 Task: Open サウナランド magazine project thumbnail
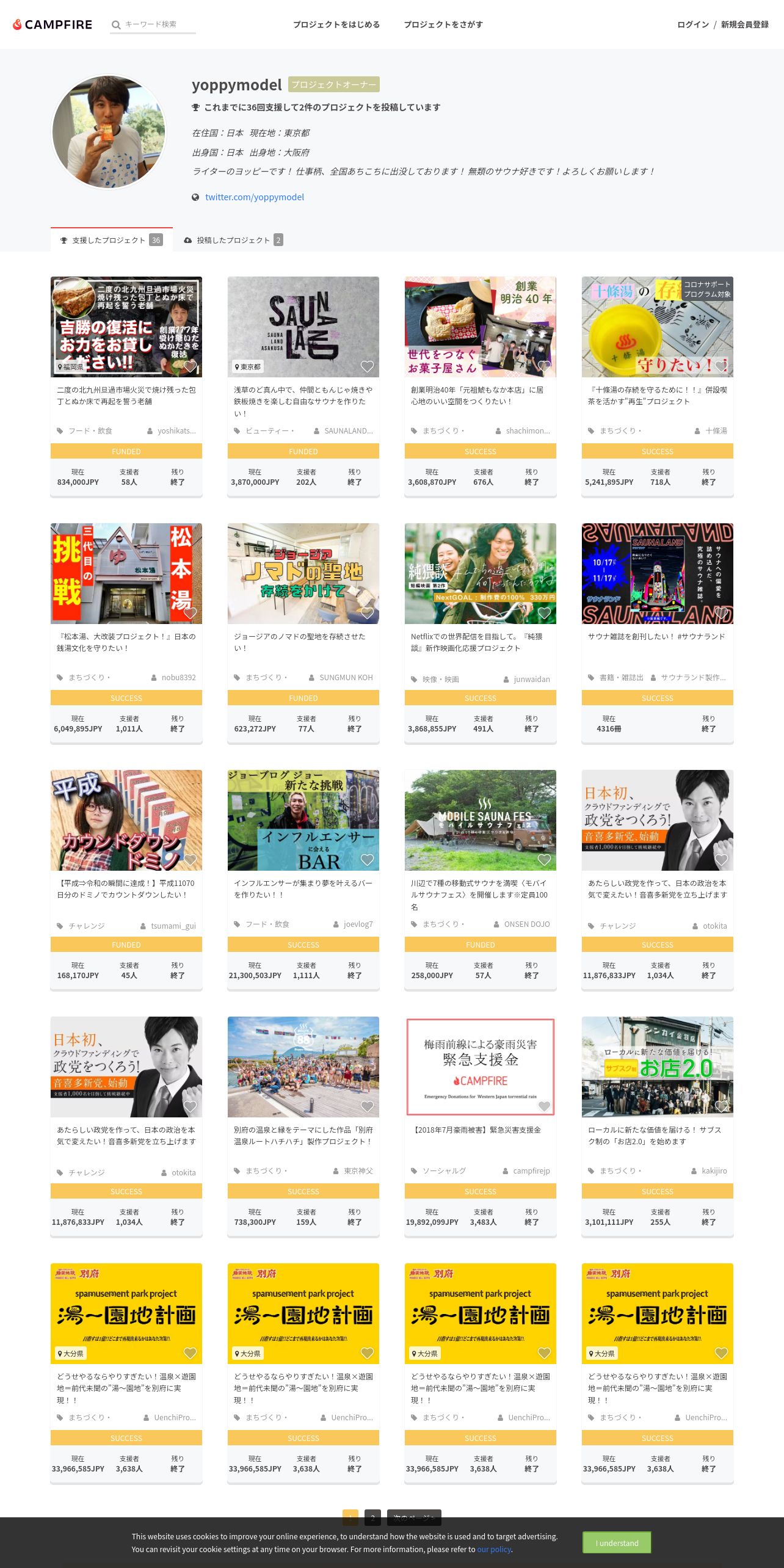(x=658, y=573)
